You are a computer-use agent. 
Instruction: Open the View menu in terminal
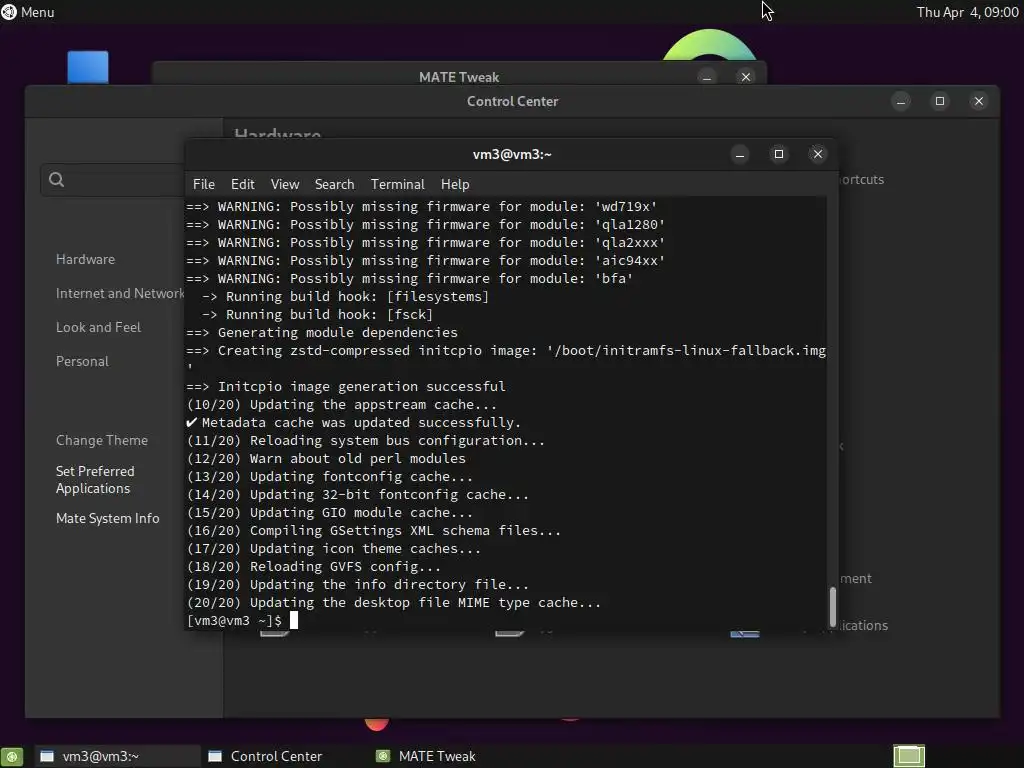click(x=285, y=184)
